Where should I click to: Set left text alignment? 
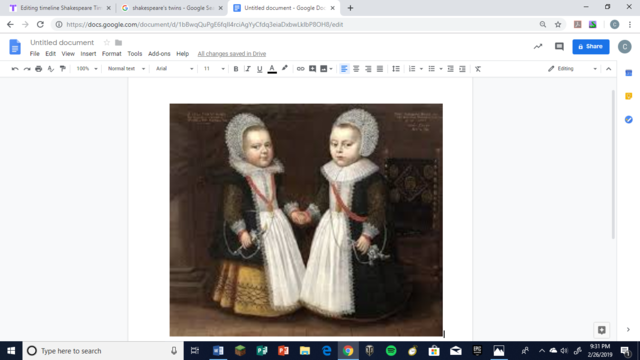344,69
